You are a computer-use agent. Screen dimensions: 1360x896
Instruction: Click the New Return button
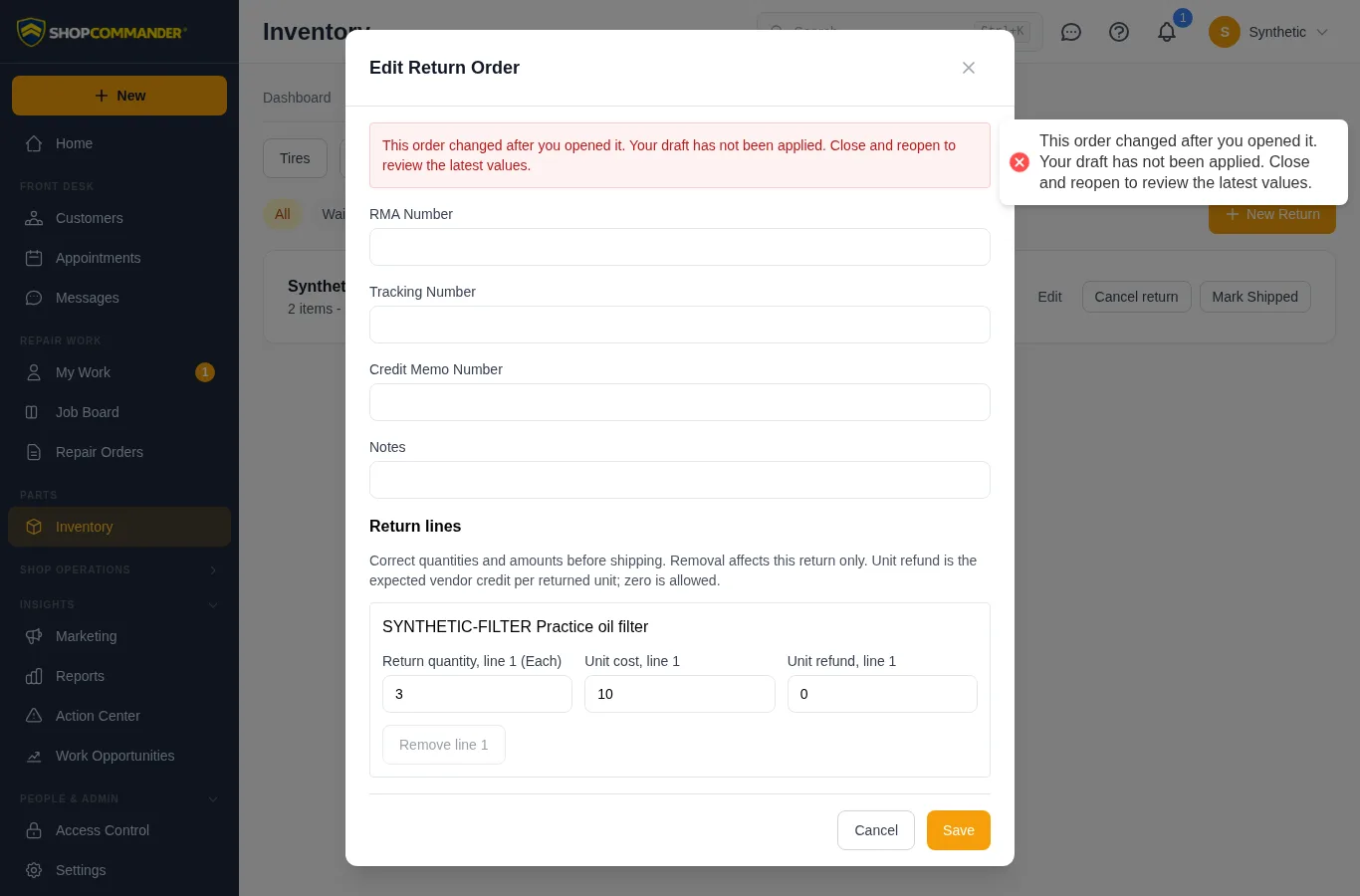click(1272, 215)
